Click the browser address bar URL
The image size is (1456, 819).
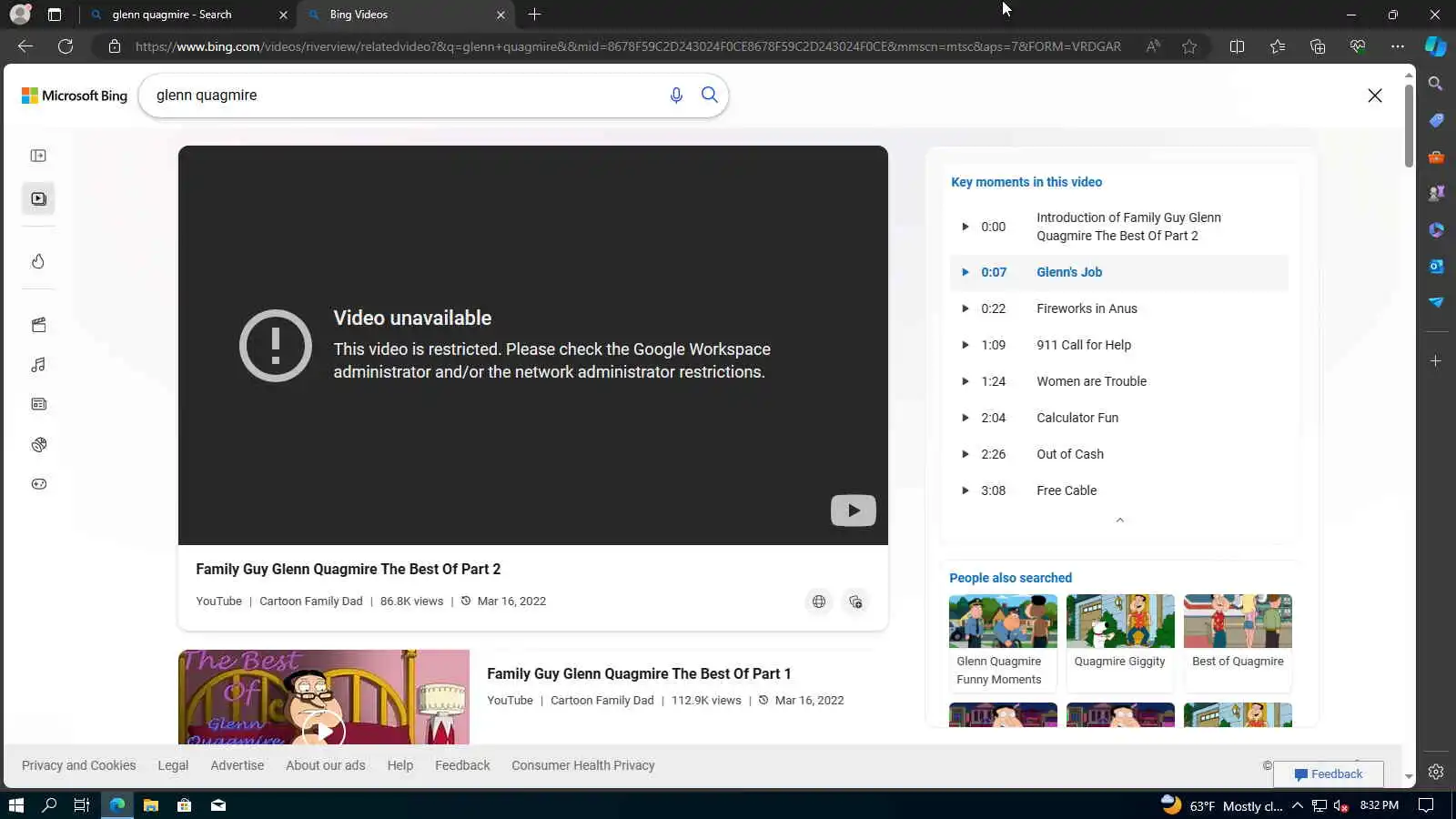click(x=628, y=46)
